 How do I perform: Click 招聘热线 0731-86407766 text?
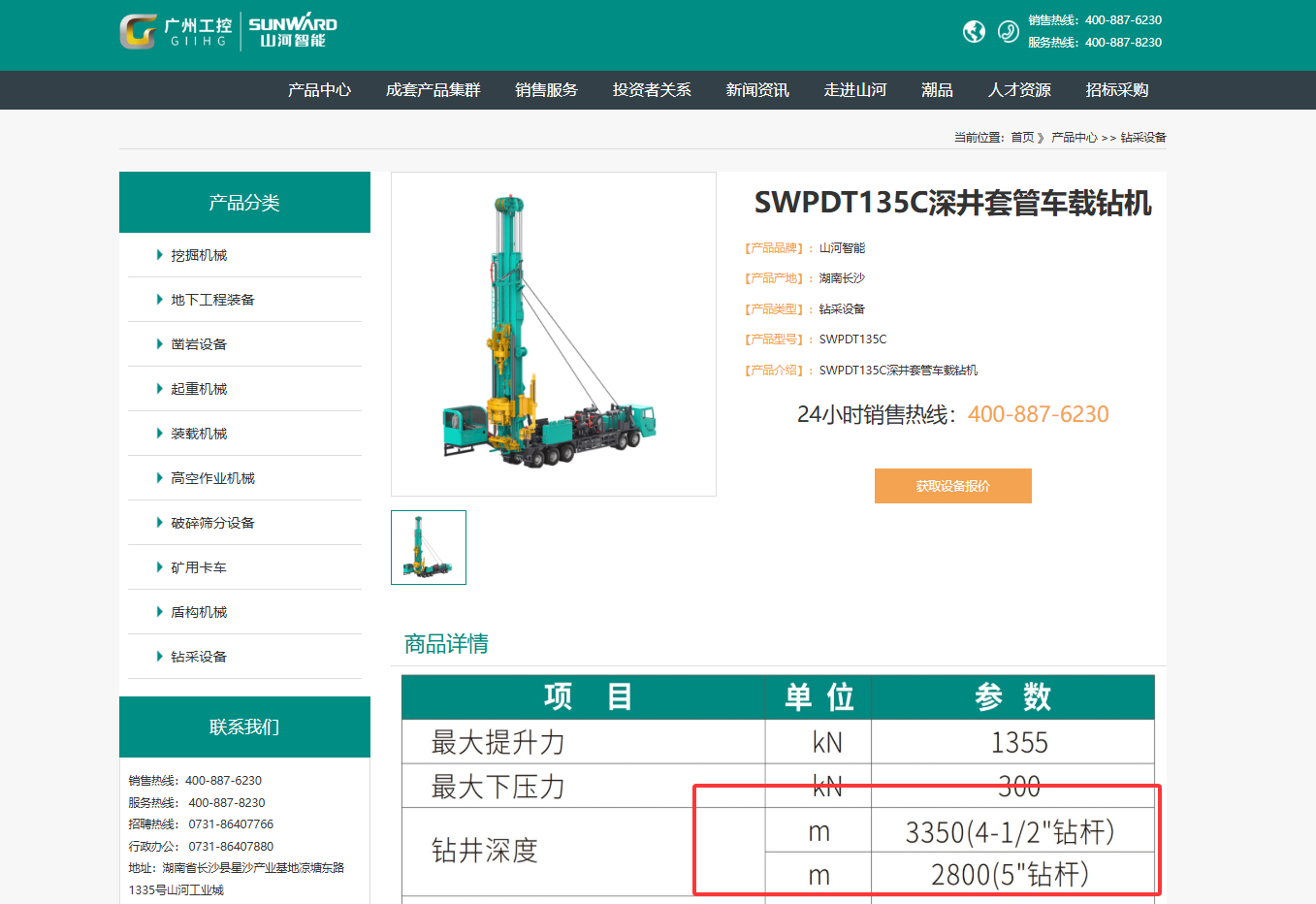click(201, 824)
